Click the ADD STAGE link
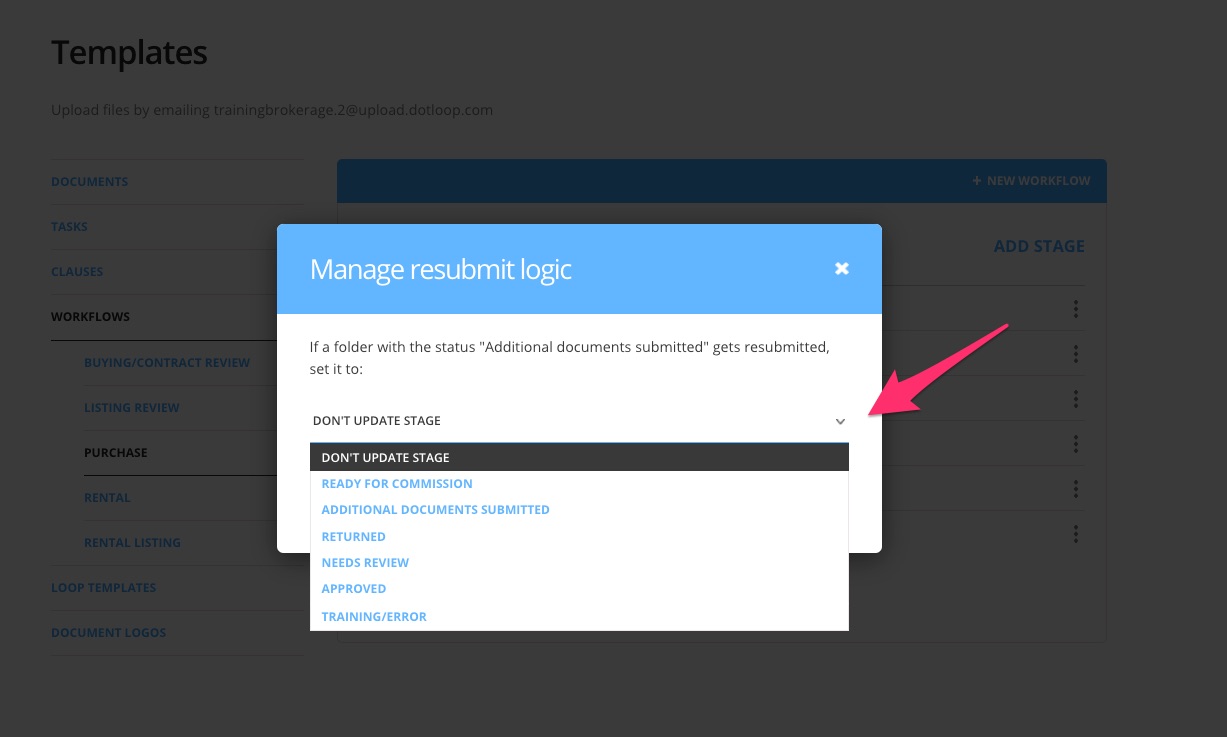This screenshot has width=1227, height=737. pyautogui.click(x=1038, y=246)
